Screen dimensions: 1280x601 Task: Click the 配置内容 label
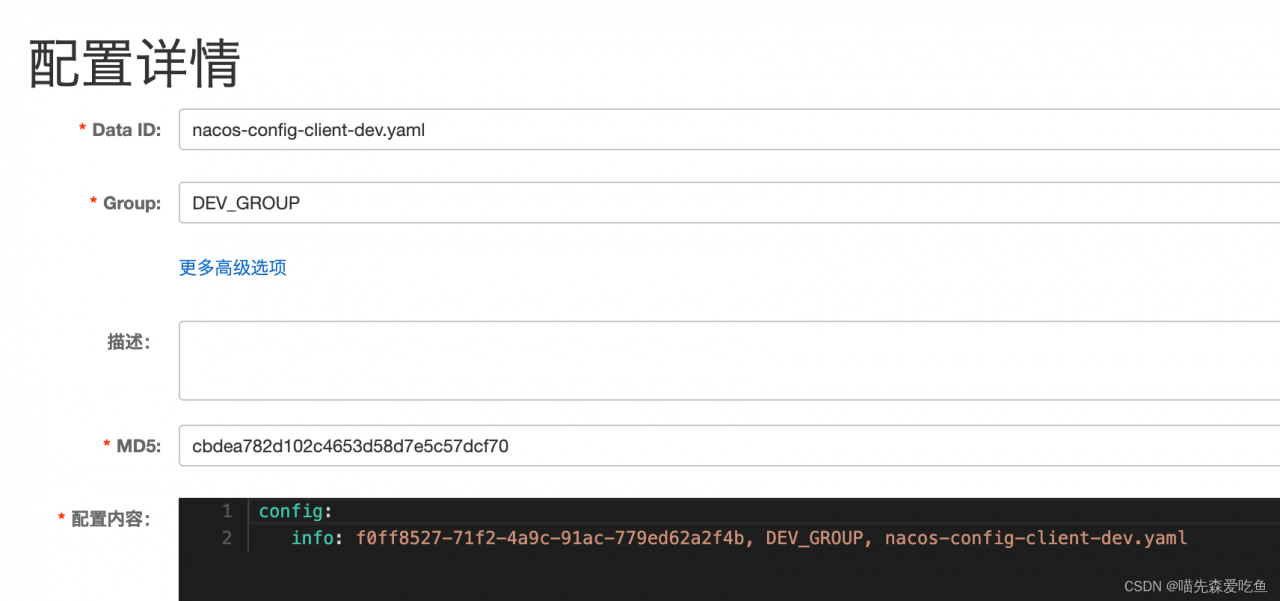[x=110, y=519]
